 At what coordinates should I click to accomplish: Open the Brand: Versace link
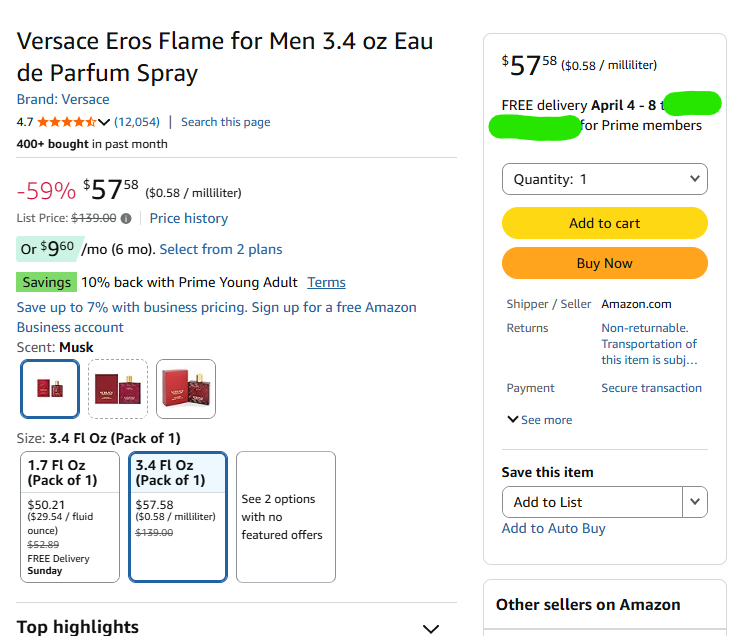(x=63, y=100)
